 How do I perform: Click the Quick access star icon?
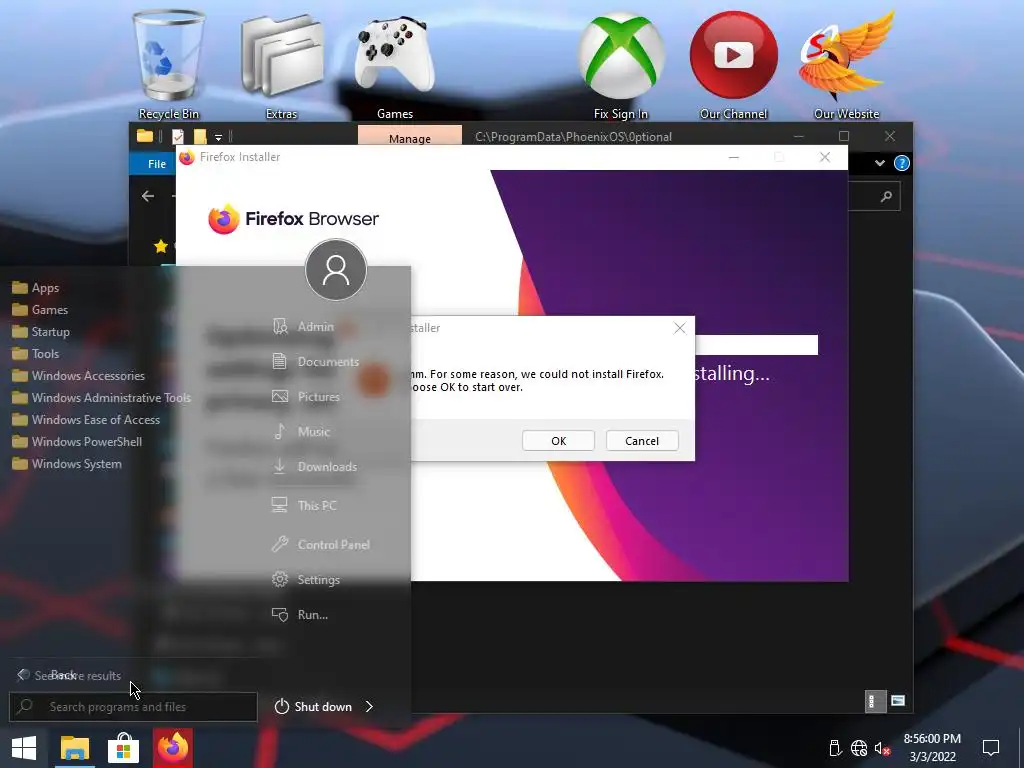[x=161, y=246]
